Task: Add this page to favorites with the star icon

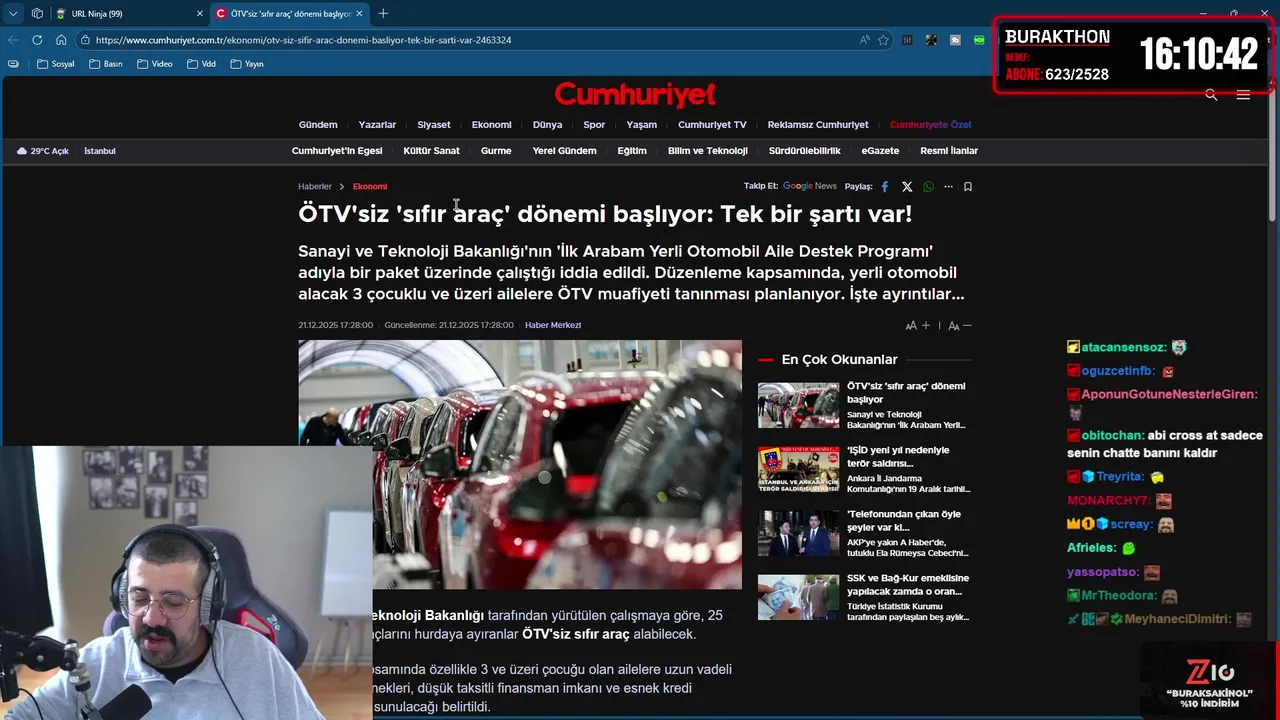Action: (883, 40)
